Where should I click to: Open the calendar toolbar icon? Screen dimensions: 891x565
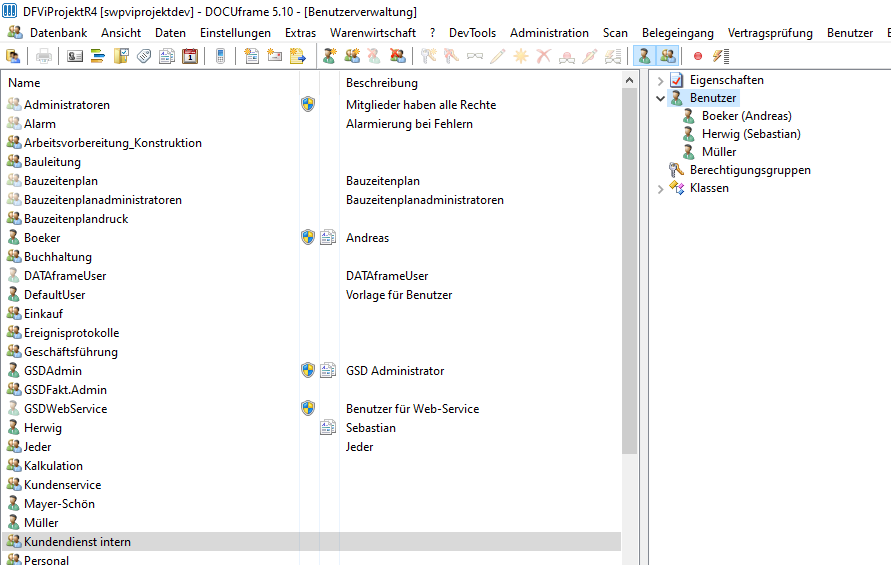pyautogui.click(x=190, y=56)
